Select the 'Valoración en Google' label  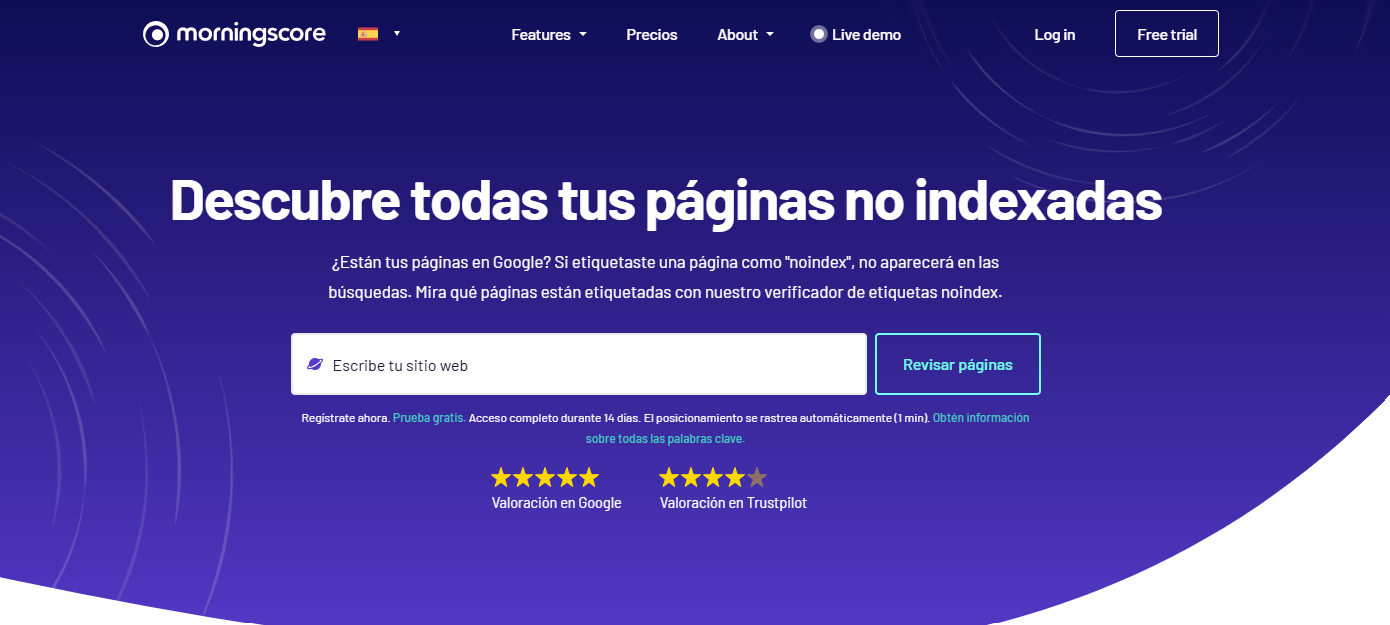(556, 503)
